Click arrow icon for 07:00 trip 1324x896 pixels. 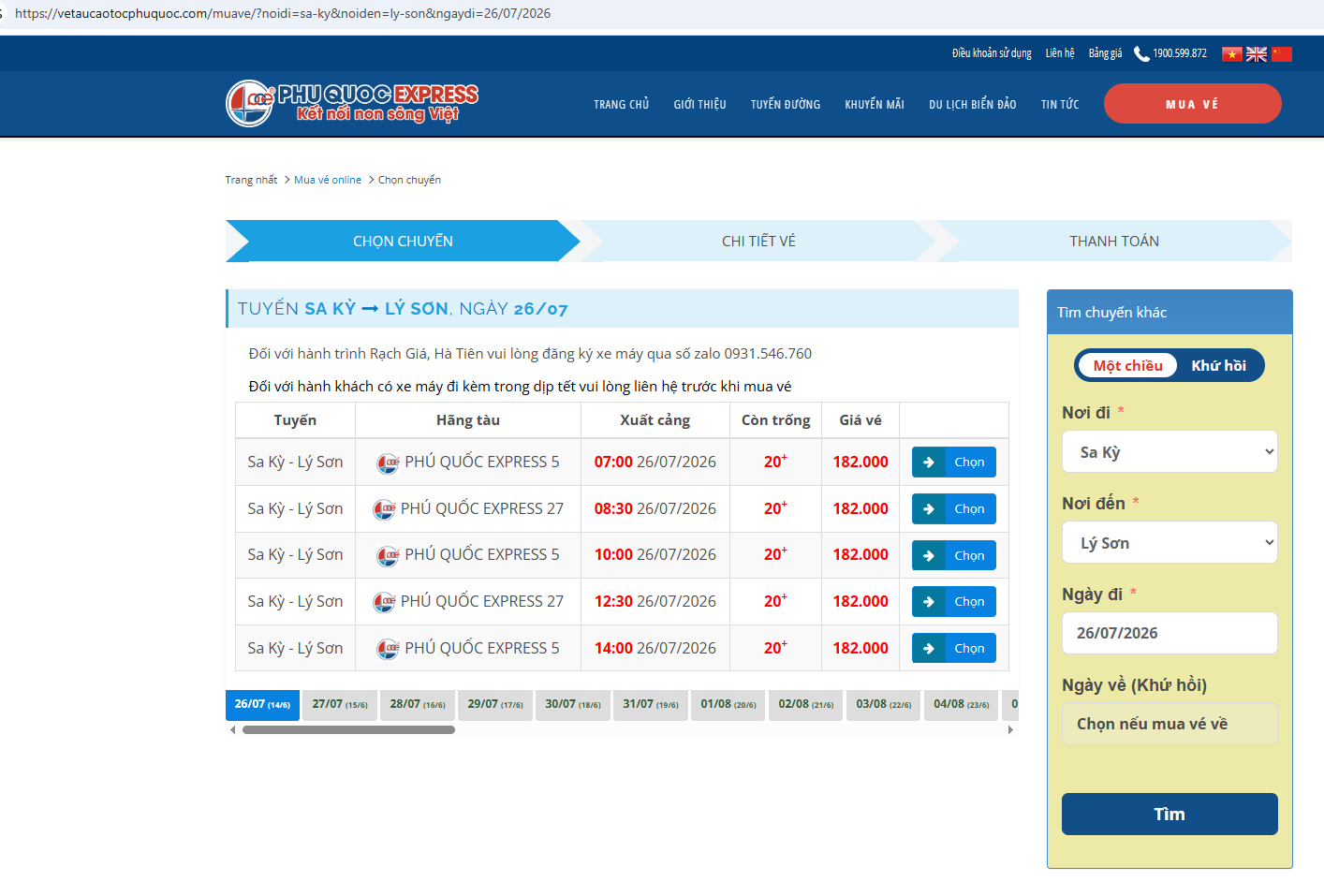coord(928,462)
